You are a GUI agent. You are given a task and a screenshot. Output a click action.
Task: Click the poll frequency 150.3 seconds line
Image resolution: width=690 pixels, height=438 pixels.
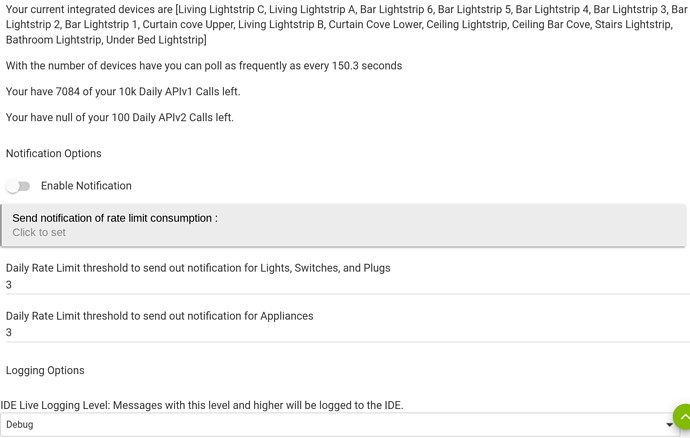tap(204, 66)
